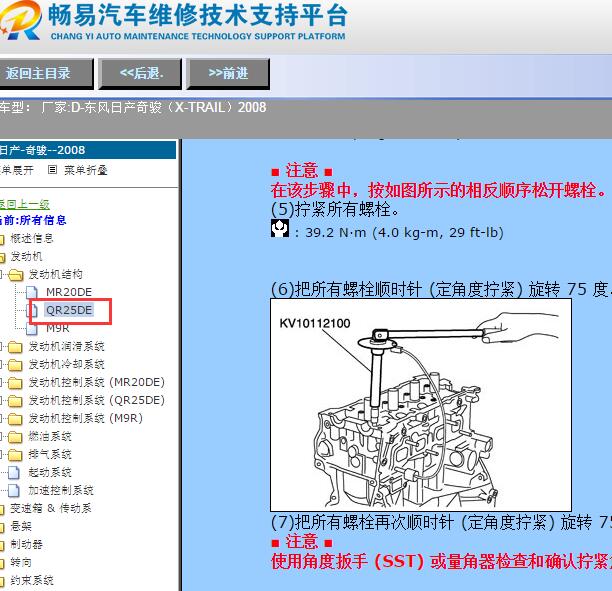Select the 当前:所有信息 label

pyautogui.click(x=33, y=220)
